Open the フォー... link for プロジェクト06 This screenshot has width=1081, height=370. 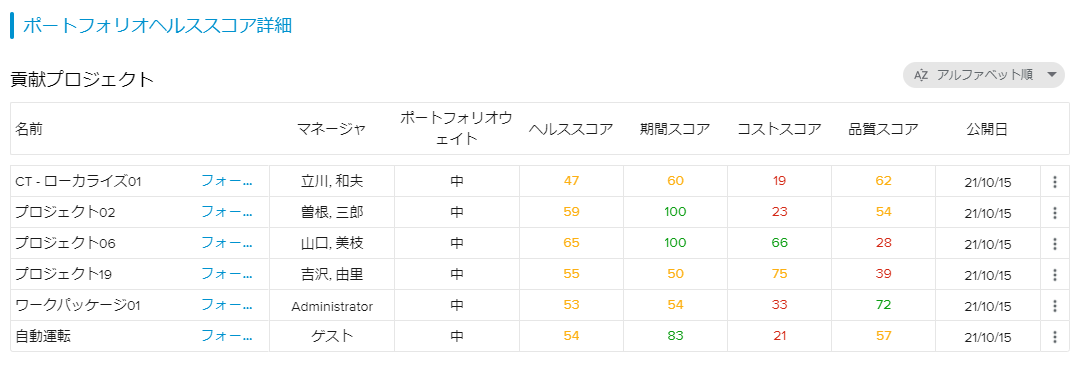click(227, 243)
